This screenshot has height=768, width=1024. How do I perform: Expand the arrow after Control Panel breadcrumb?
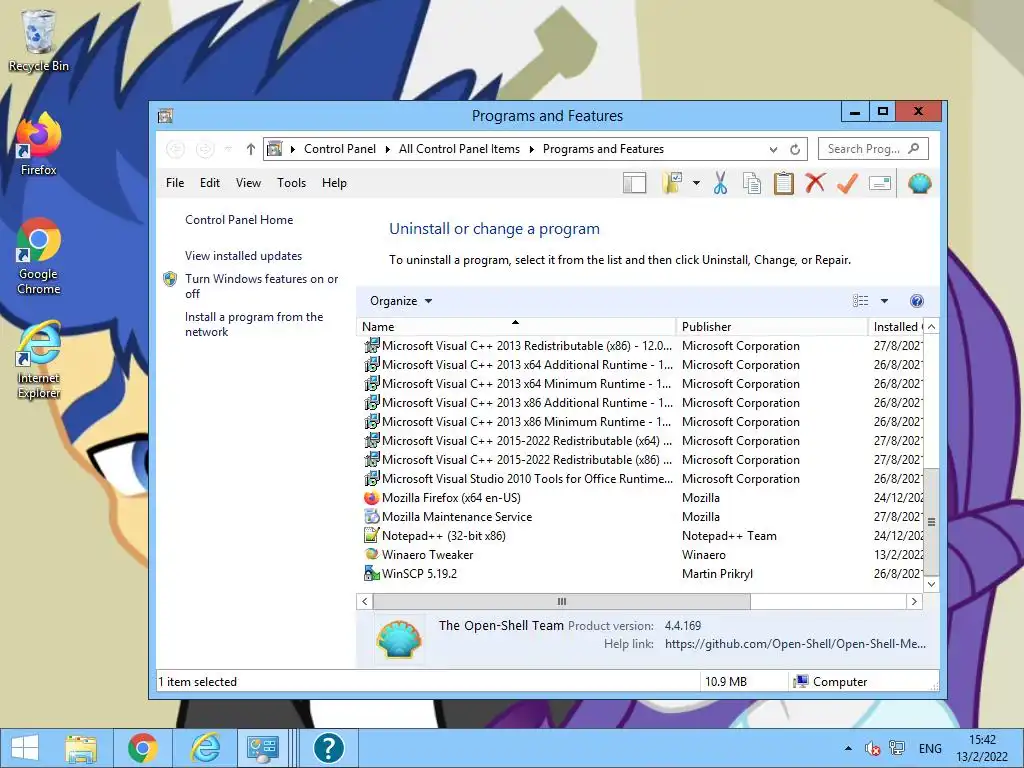(387, 150)
